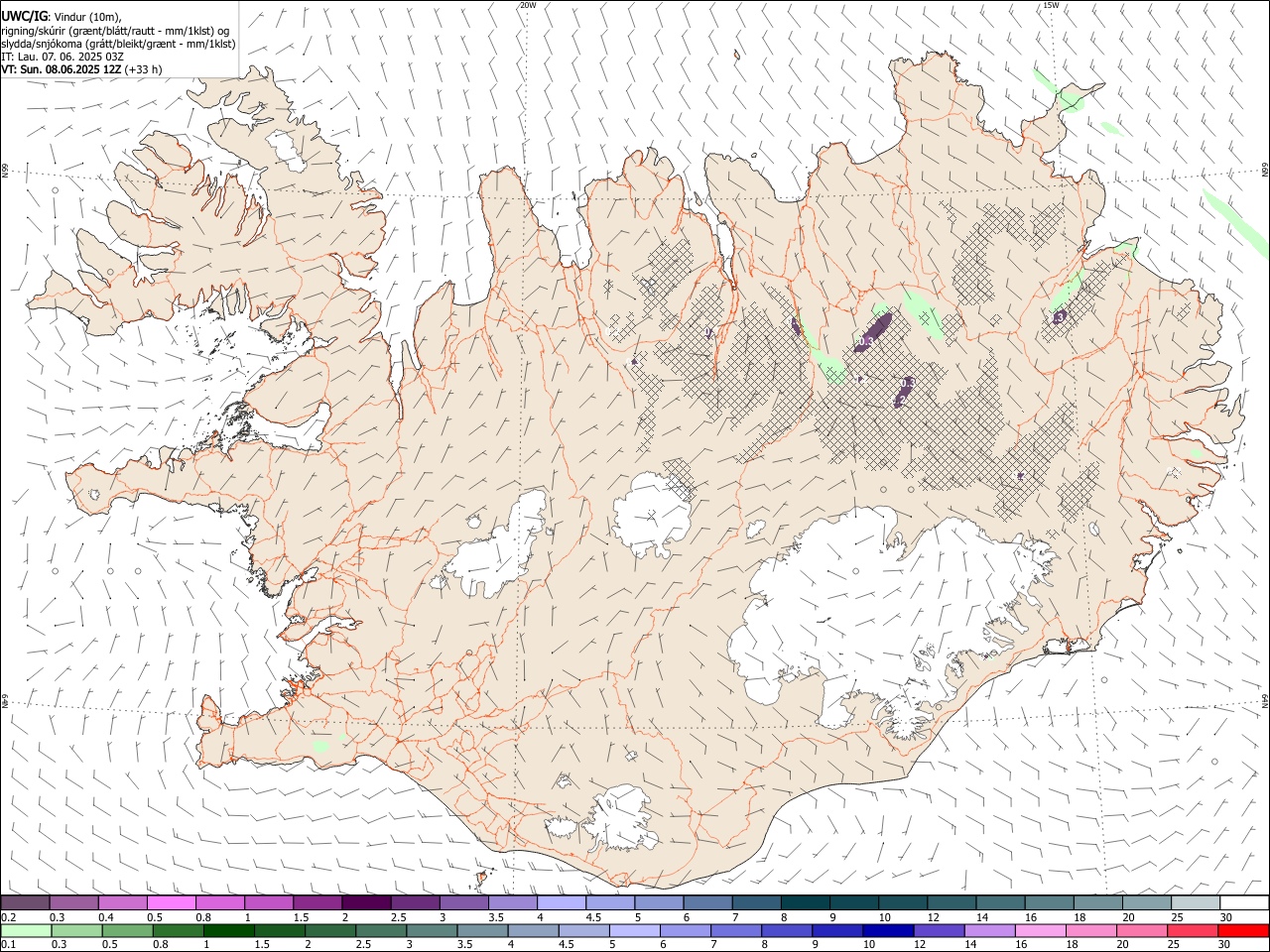Select the medium blue 8 rain legend swatch

(x=787, y=931)
